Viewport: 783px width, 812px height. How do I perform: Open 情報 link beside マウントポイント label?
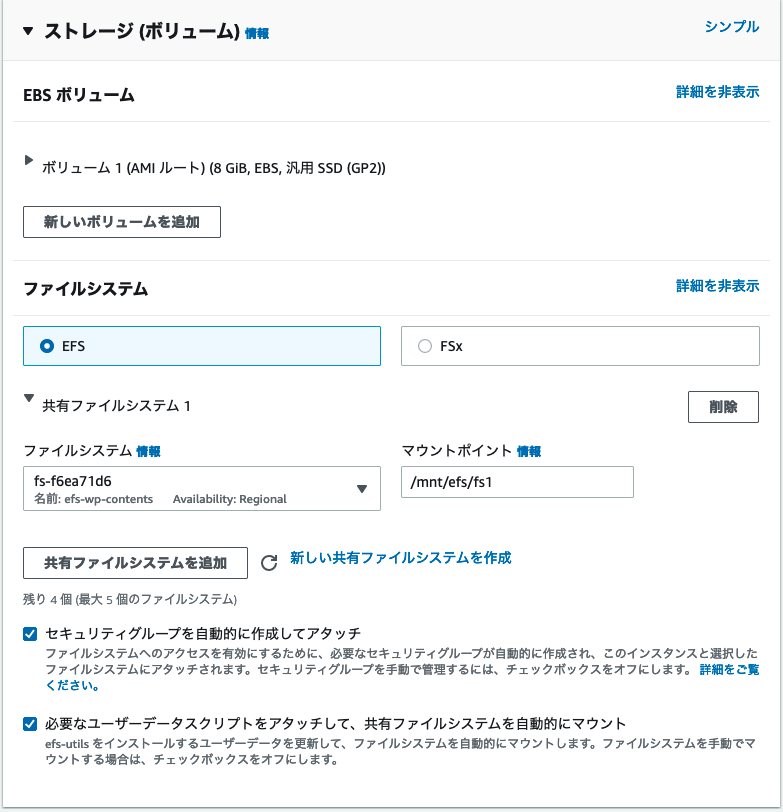tap(529, 452)
